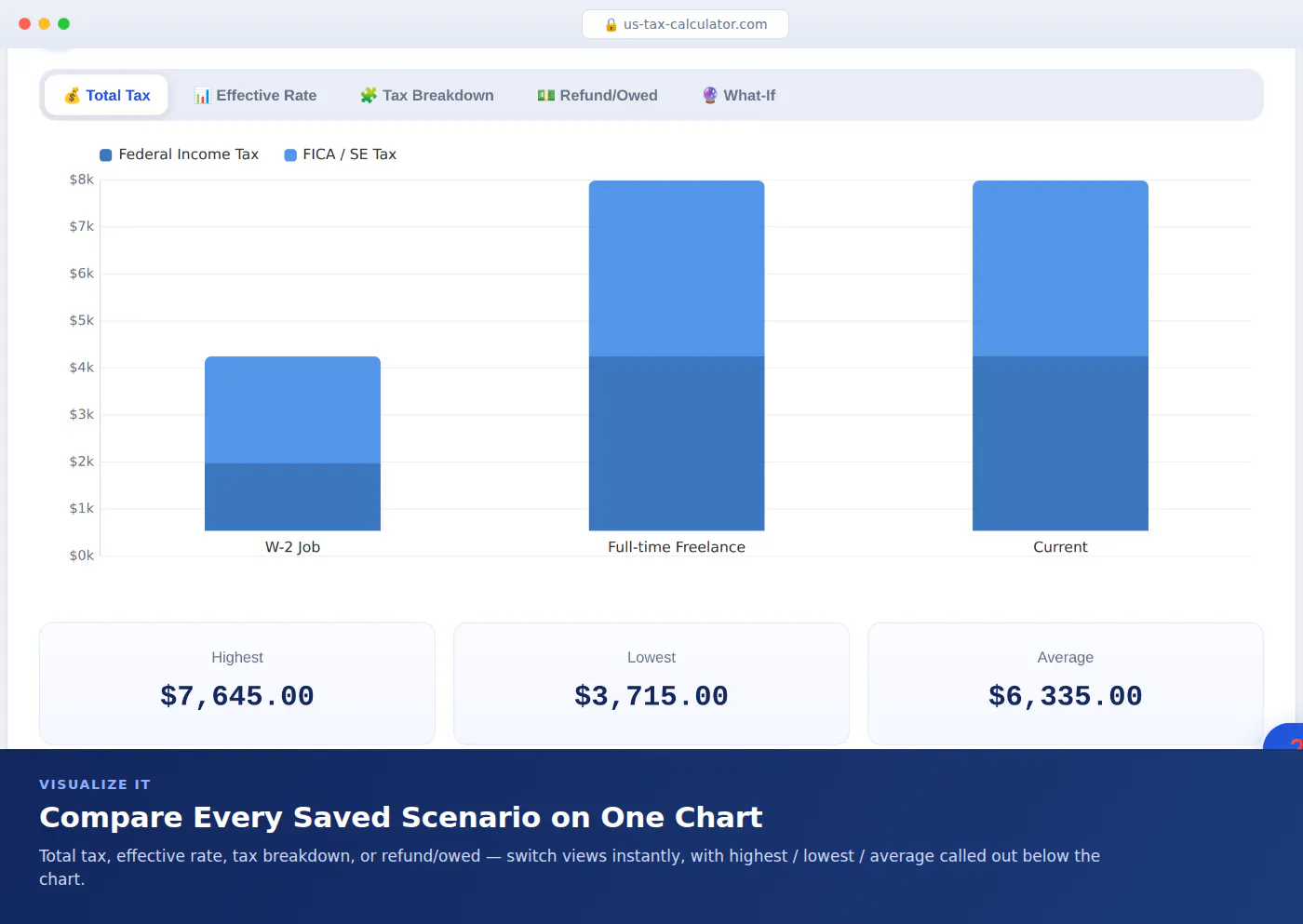Click the W-2 Job federal income tax segment
Screen dimensions: 1303x924
tap(292, 497)
